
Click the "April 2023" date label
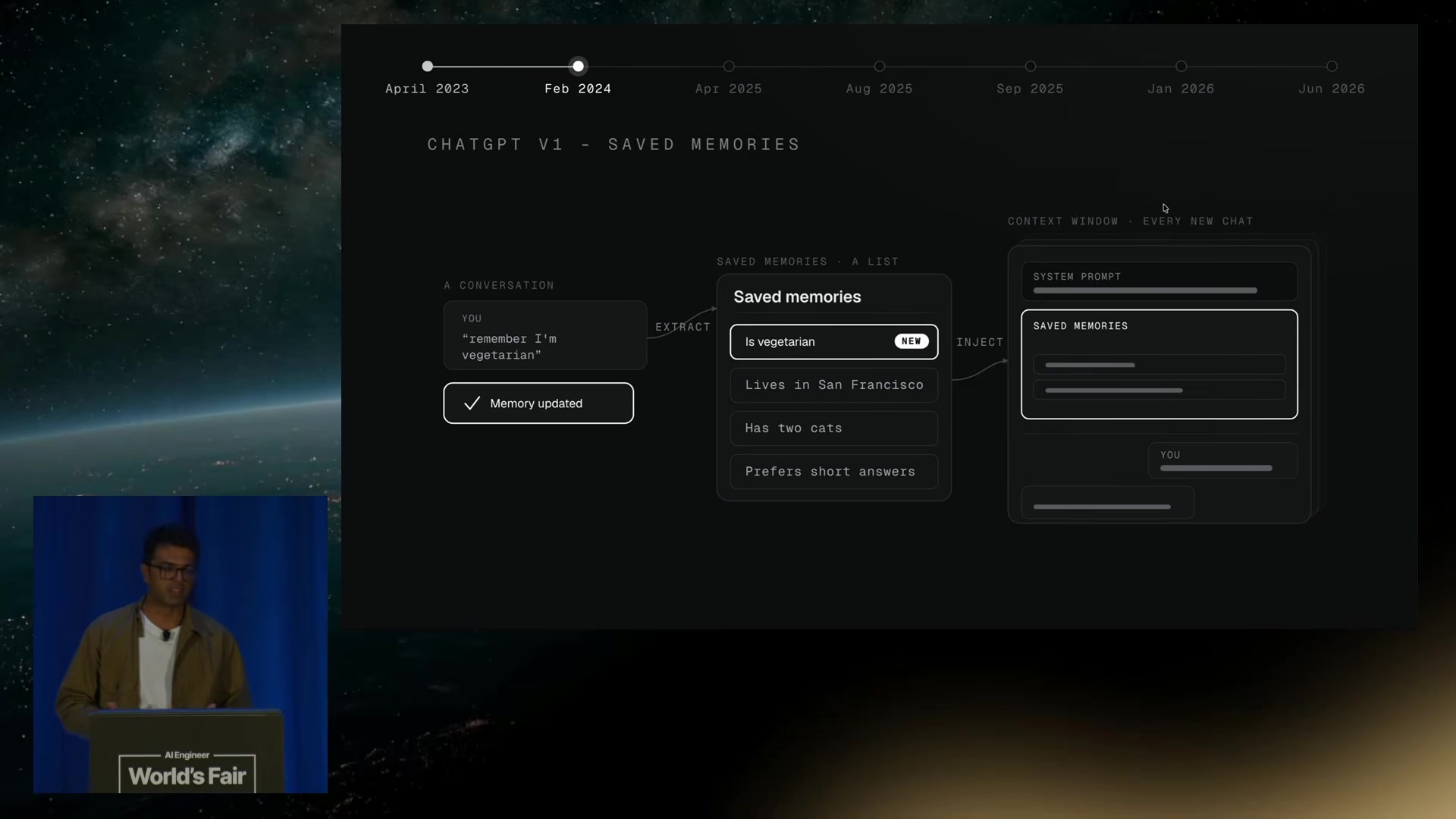[x=427, y=89]
